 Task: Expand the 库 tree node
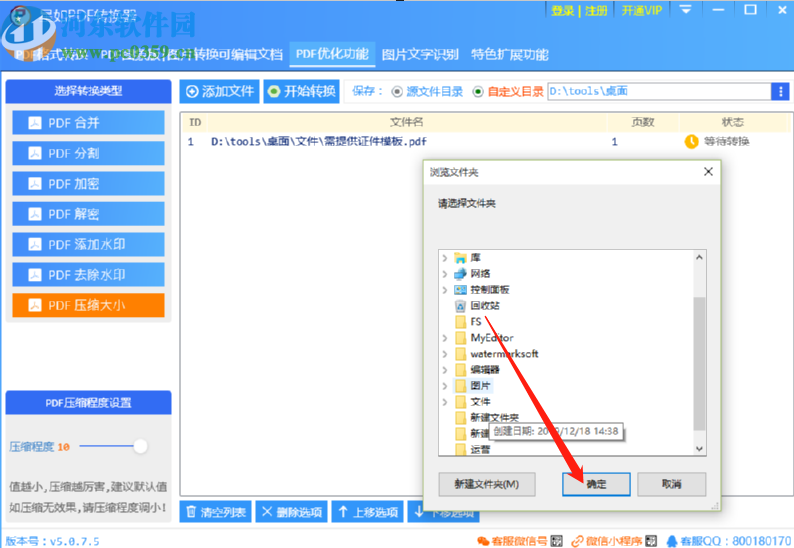coord(445,258)
